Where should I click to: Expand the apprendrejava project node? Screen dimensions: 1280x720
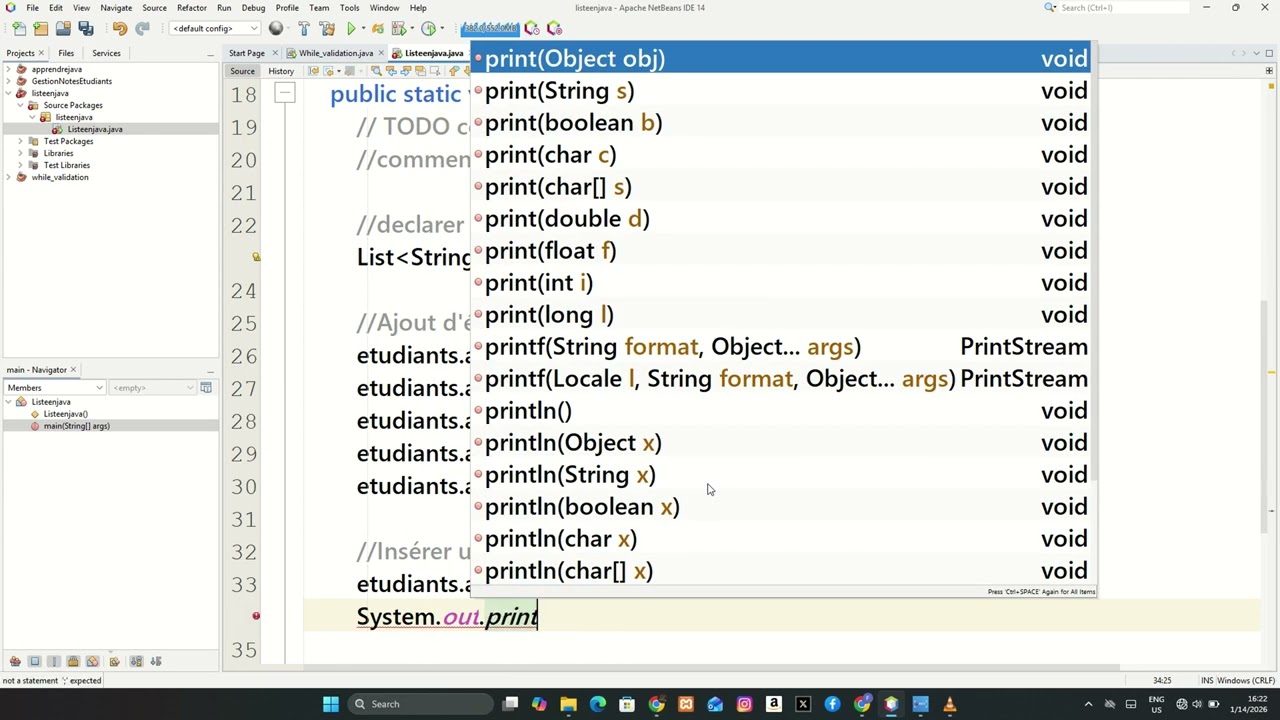(8, 69)
